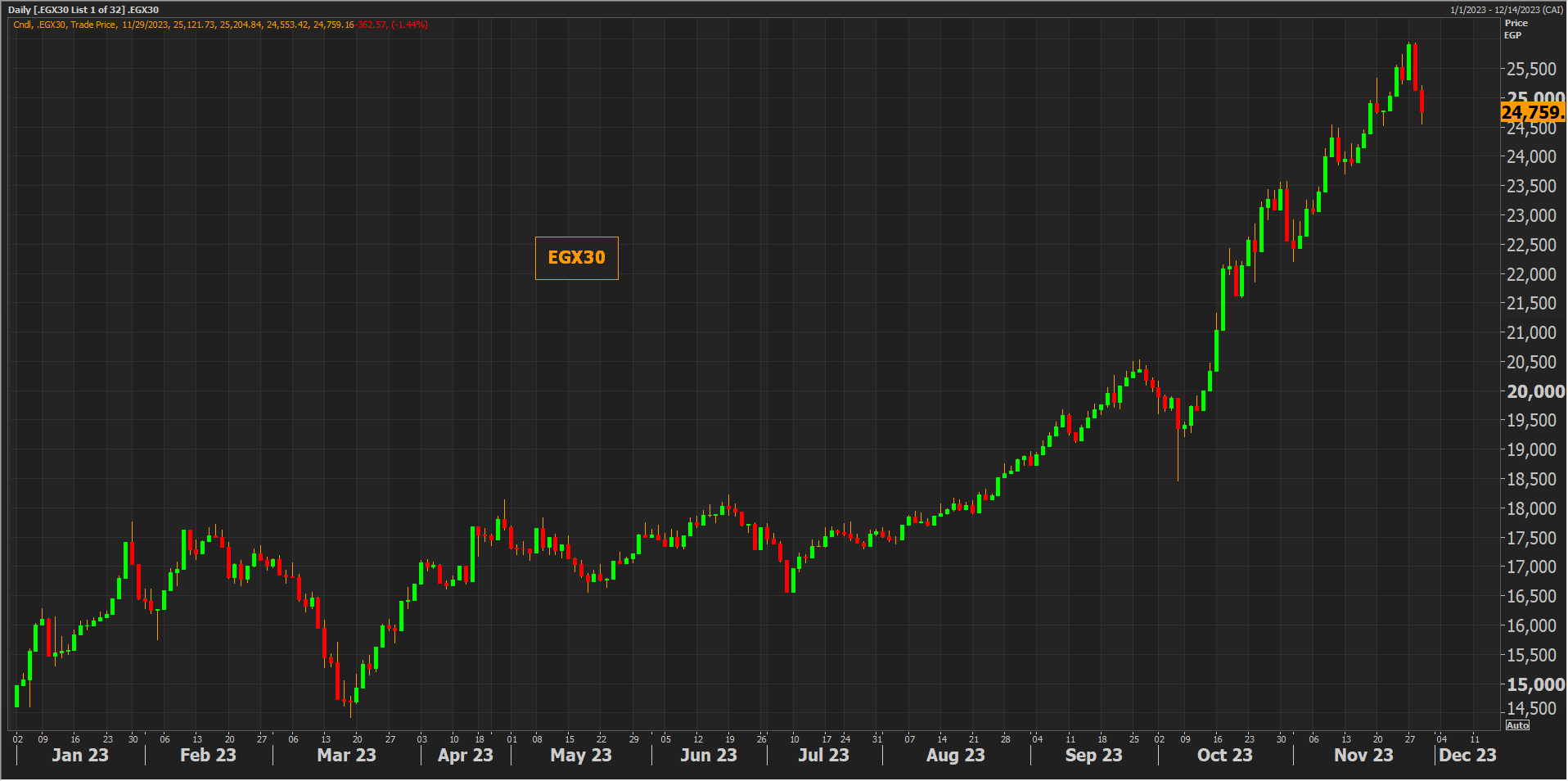The width and height of the screenshot is (1568, 781).
Task: Click the 22,500 price axis label
Action: coord(1532,245)
